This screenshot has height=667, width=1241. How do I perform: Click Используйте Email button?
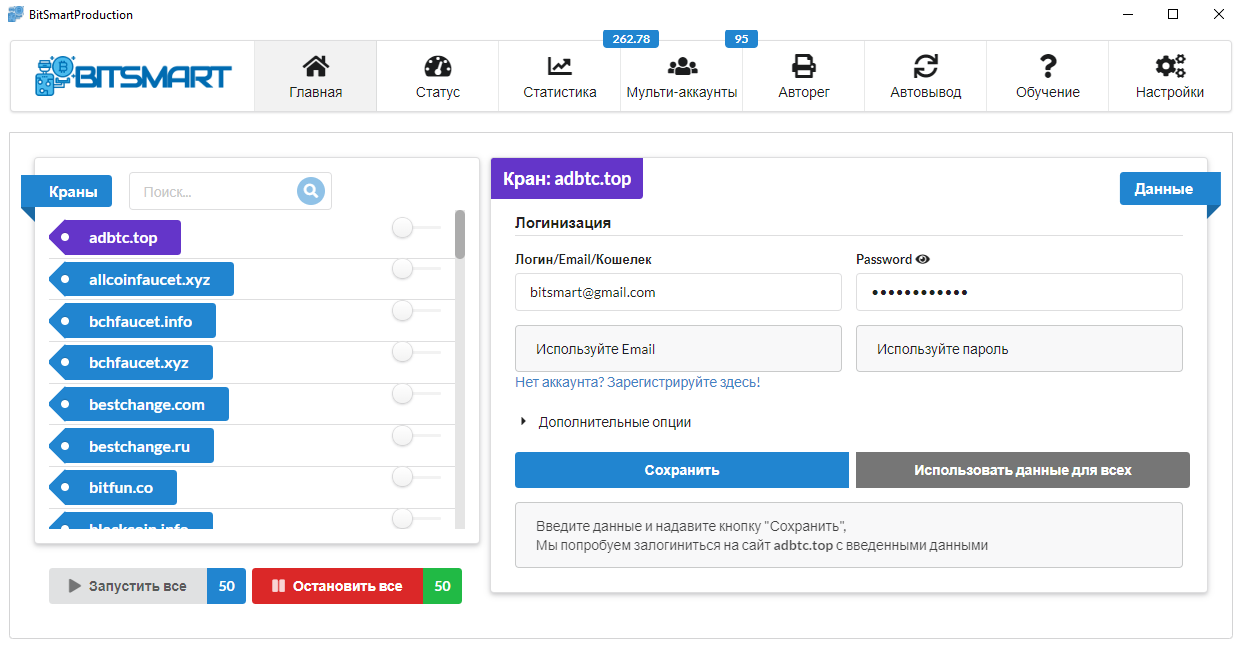[x=678, y=349]
